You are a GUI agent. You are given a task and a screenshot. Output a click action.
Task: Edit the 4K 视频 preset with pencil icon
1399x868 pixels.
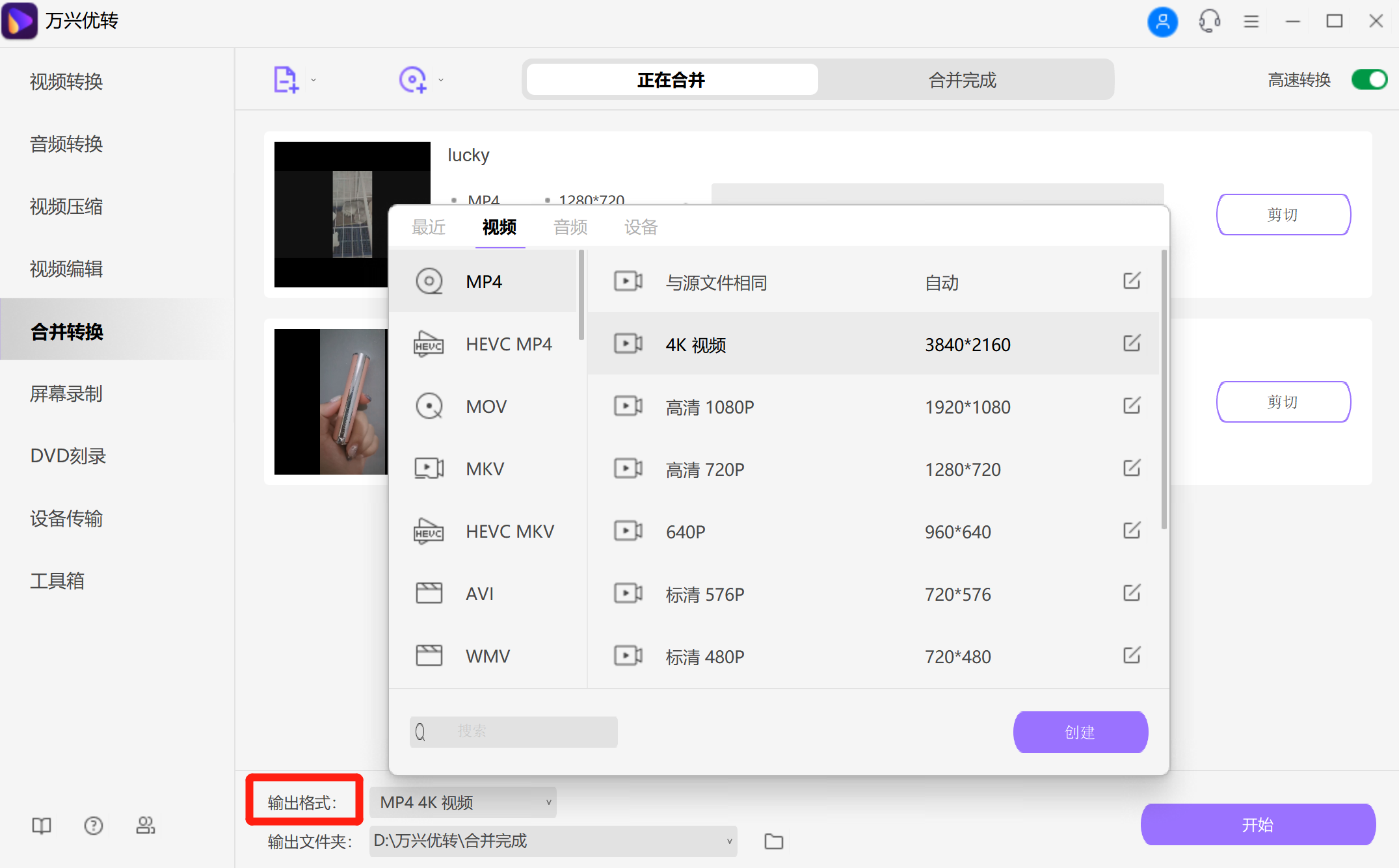coord(1132,343)
